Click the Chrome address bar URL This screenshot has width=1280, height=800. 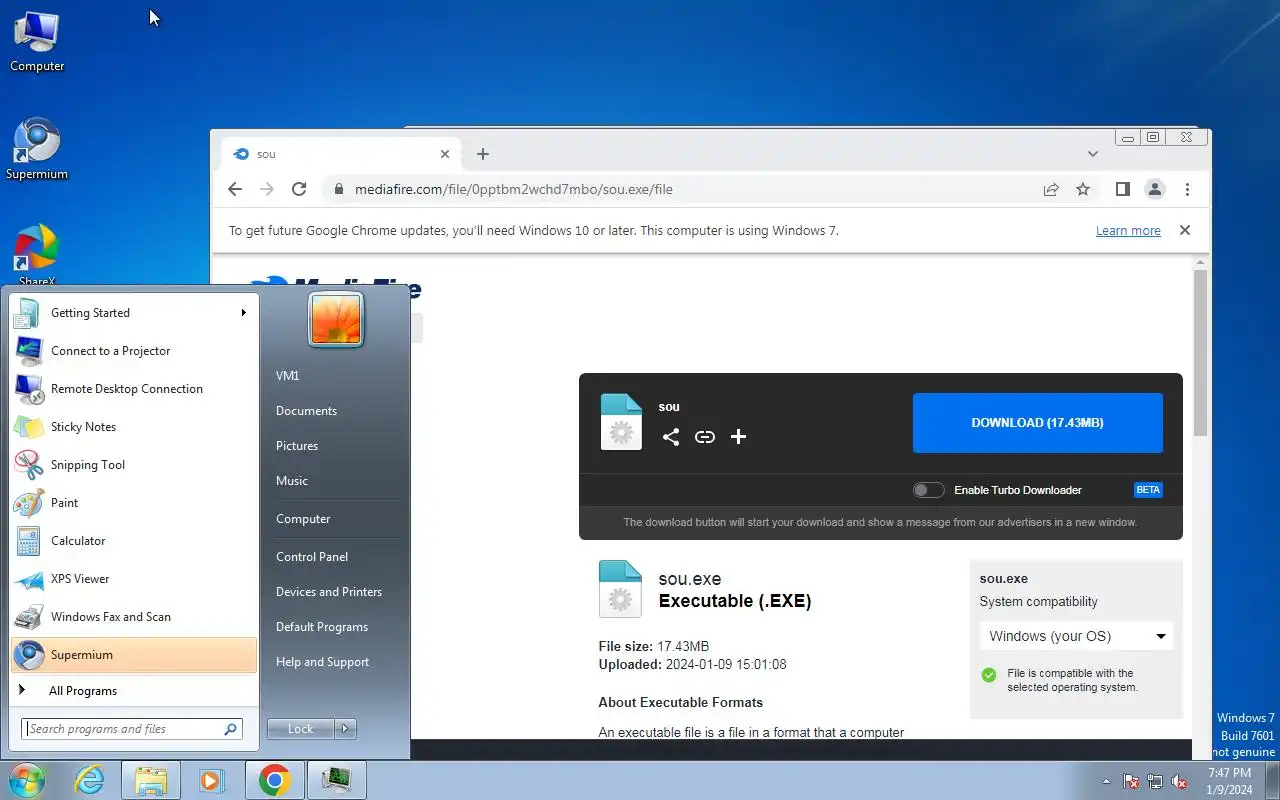(513, 189)
